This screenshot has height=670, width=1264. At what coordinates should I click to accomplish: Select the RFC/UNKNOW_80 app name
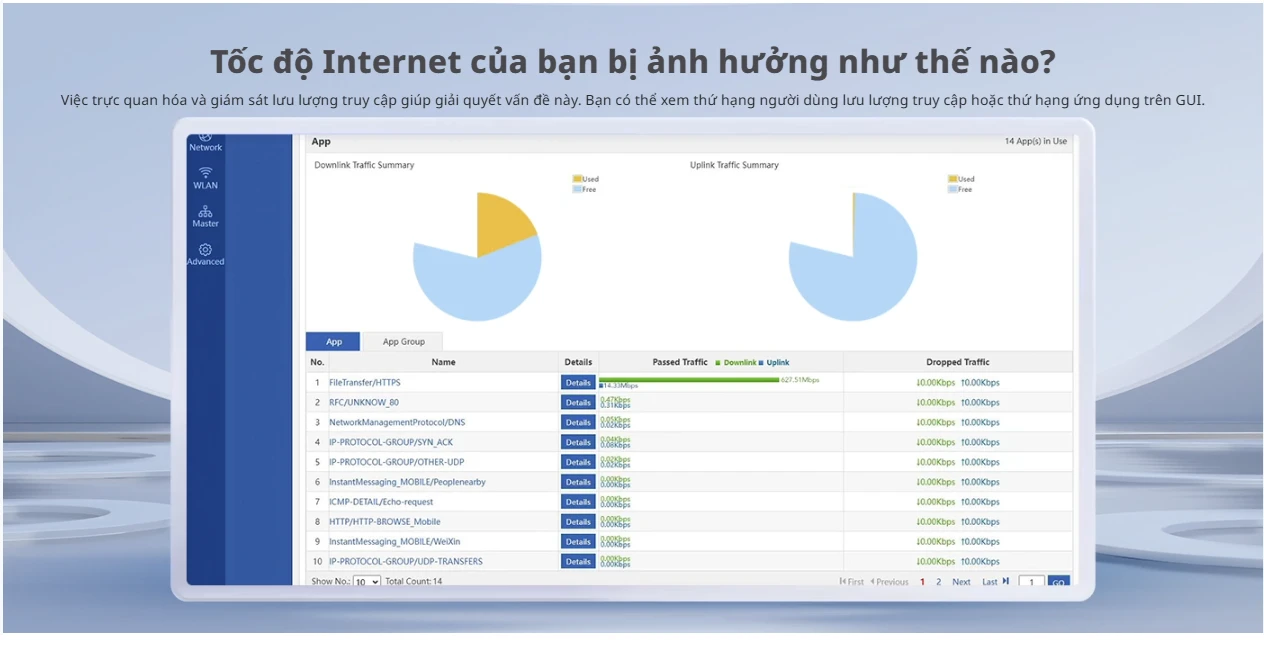point(364,402)
